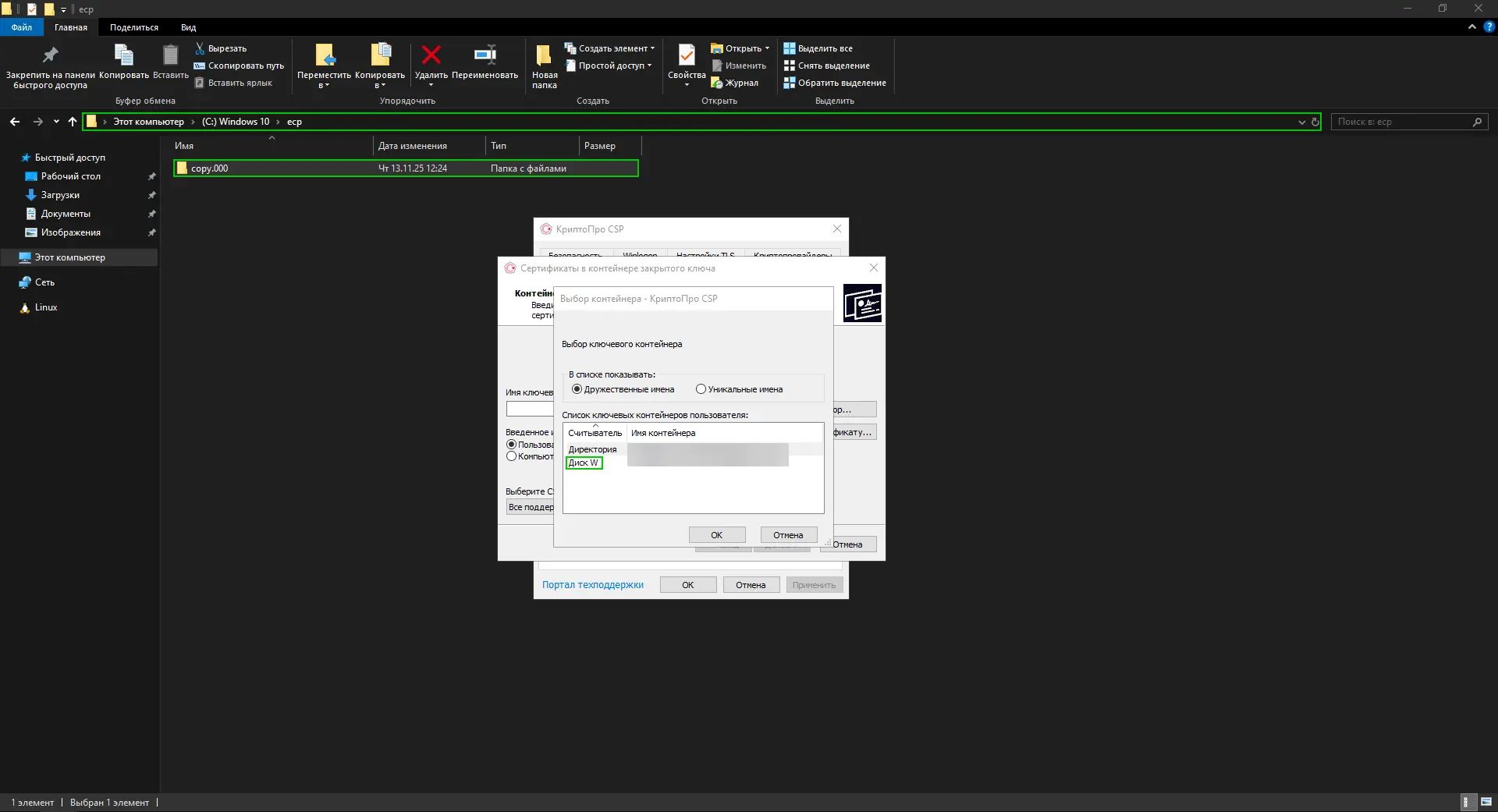Click the search field Поиск в: ecp
The image size is (1498, 812).
pos(1400,122)
